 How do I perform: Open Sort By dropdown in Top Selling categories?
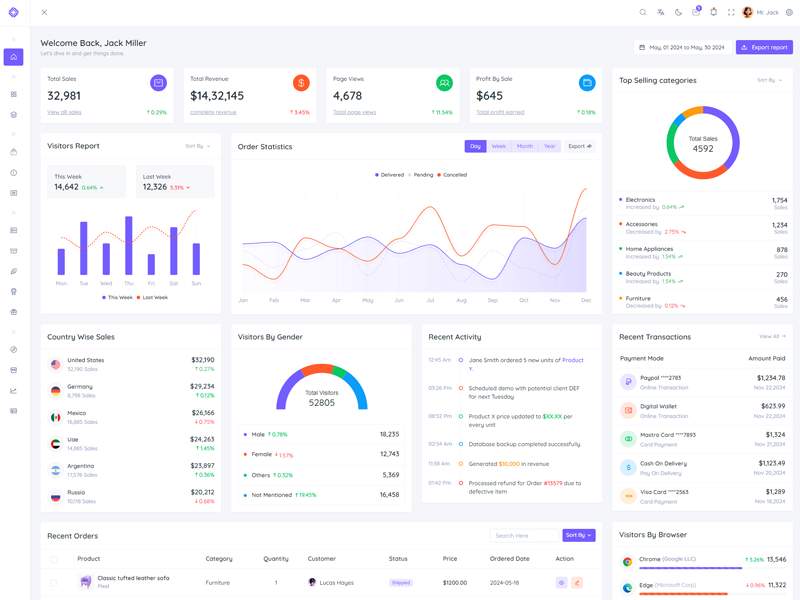(x=769, y=80)
